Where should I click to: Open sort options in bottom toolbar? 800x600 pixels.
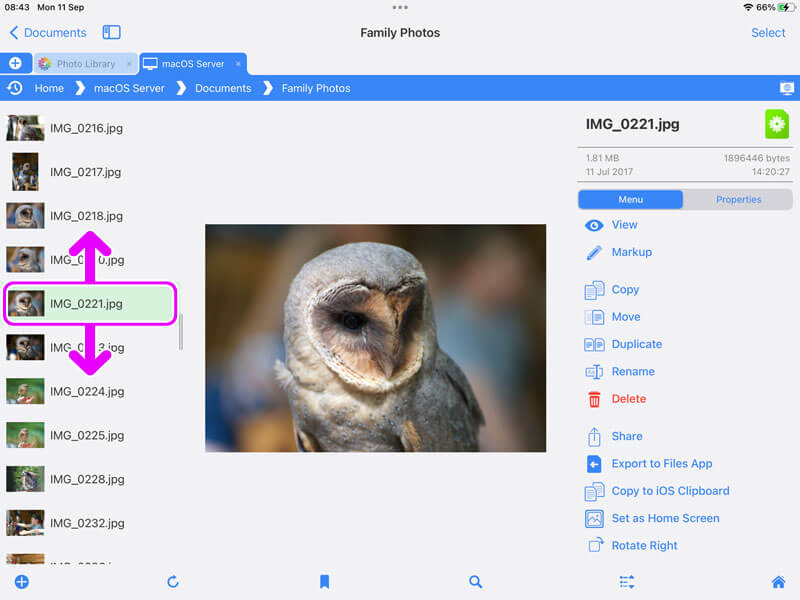pos(627,582)
